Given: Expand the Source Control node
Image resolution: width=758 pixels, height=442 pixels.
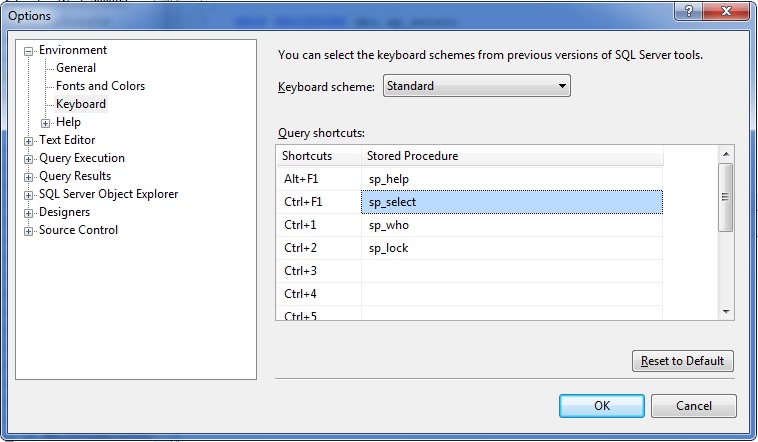Looking at the screenshot, I should coord(29,231).
